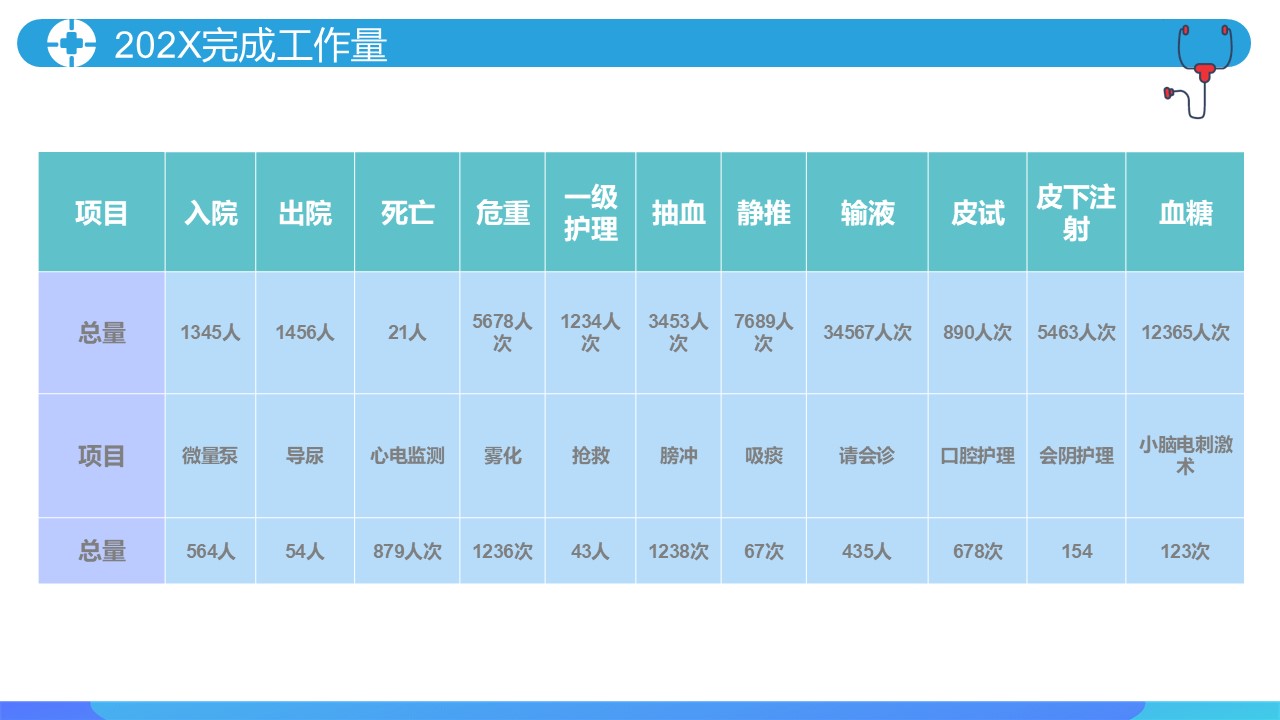The image size is (1280, 720).
Task: Select the 1234人次 cell
Action: tap(591, 333)
